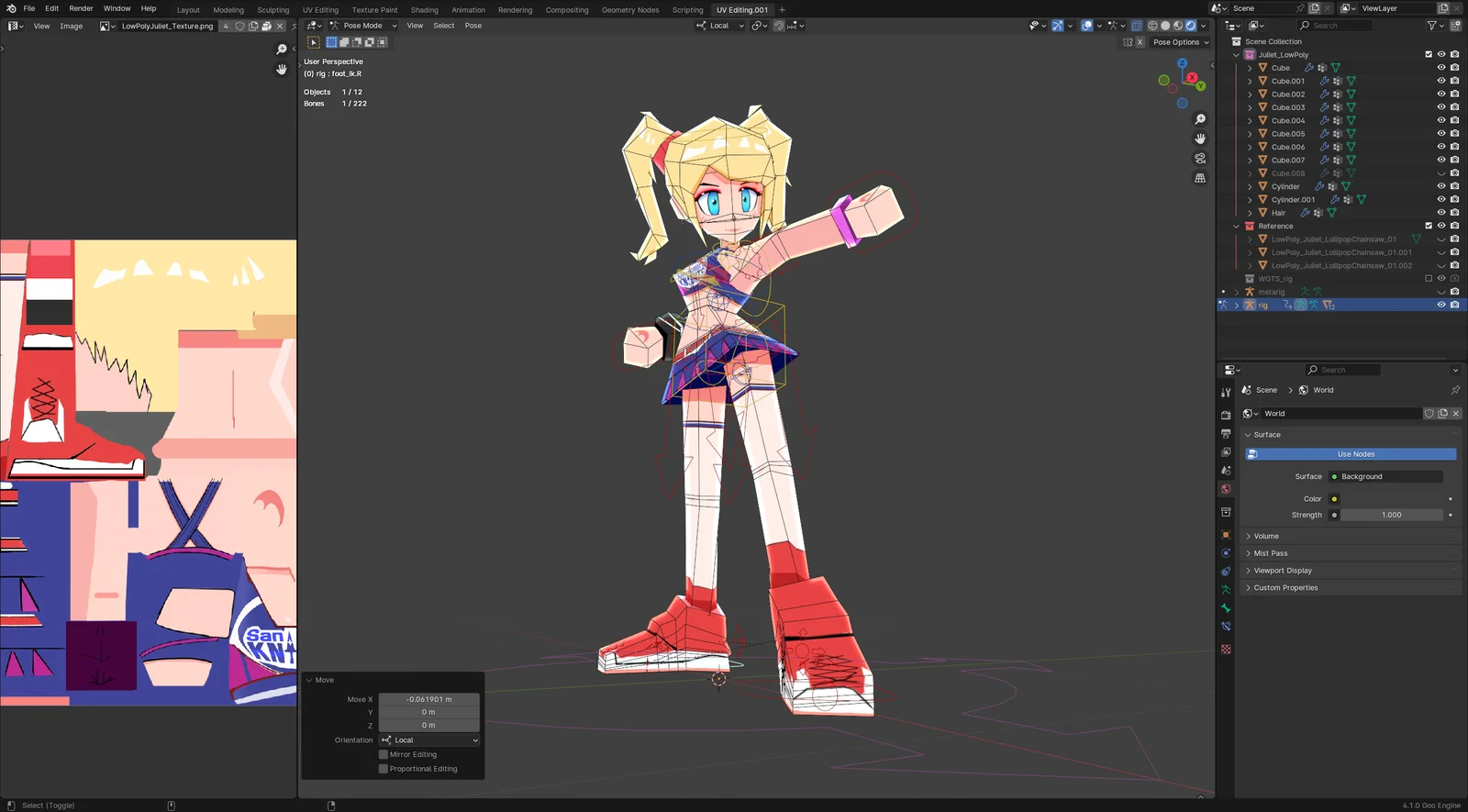
Task: Open the Scene properties tab icon
Action: pyautogui.click(x=1226, y=471)
